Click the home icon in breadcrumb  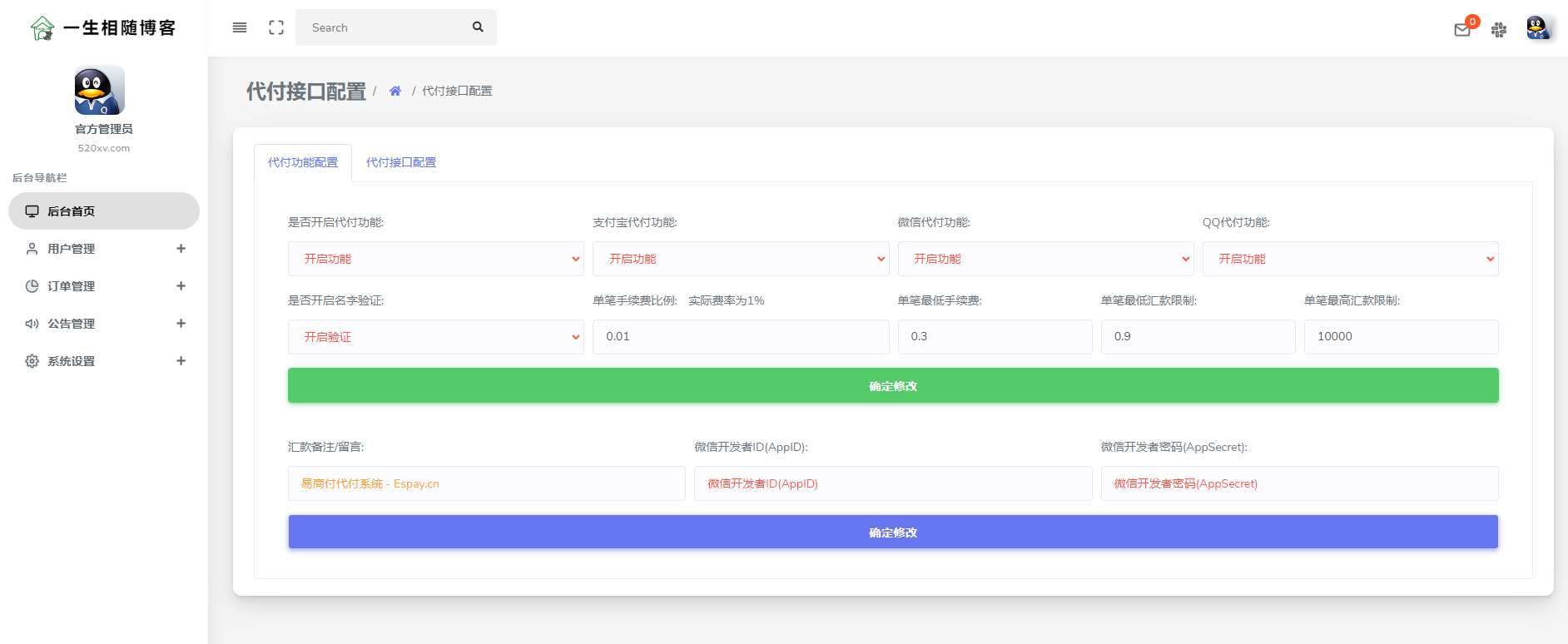pyautogui.click(x=395, y=91)
